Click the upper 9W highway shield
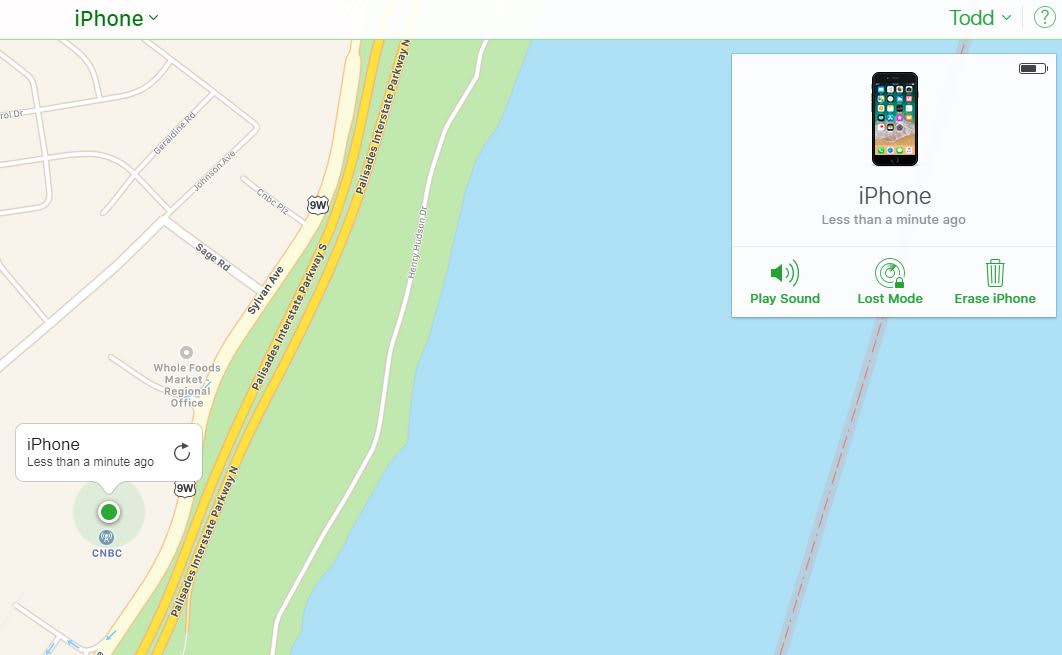1062x655 pixels. pos(318,205)
